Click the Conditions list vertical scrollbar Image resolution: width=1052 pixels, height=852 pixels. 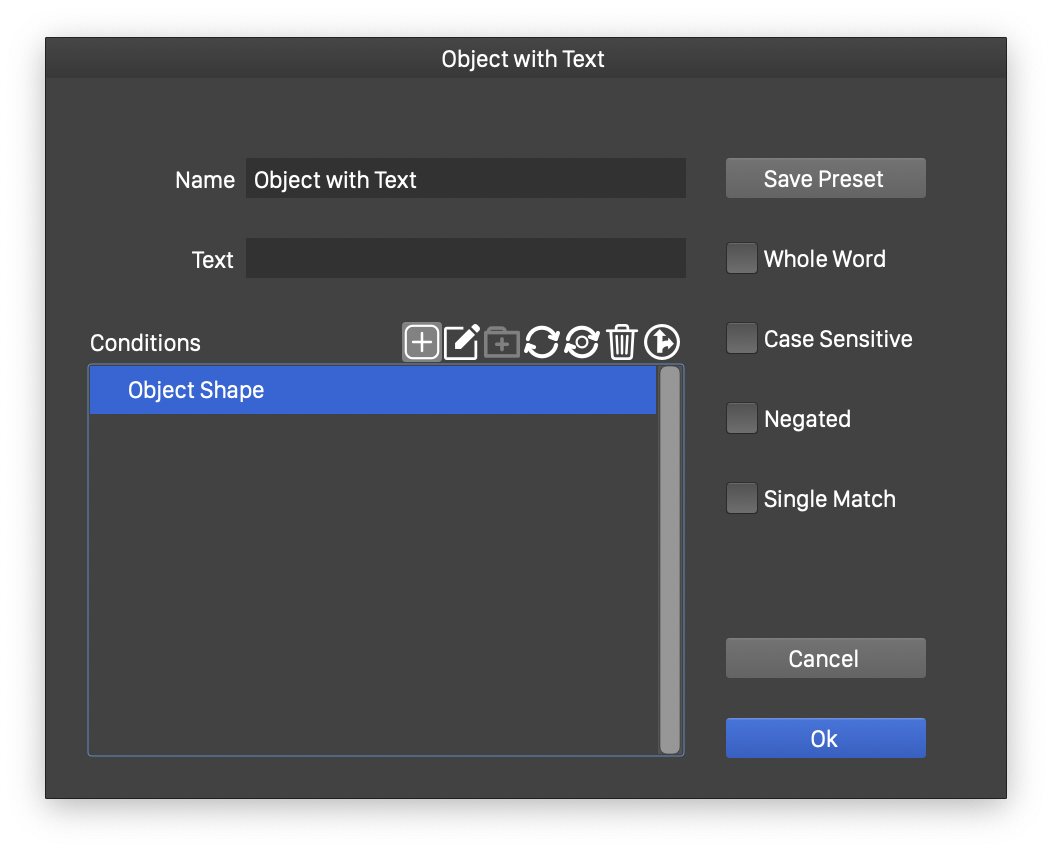[x=669, y=560]
